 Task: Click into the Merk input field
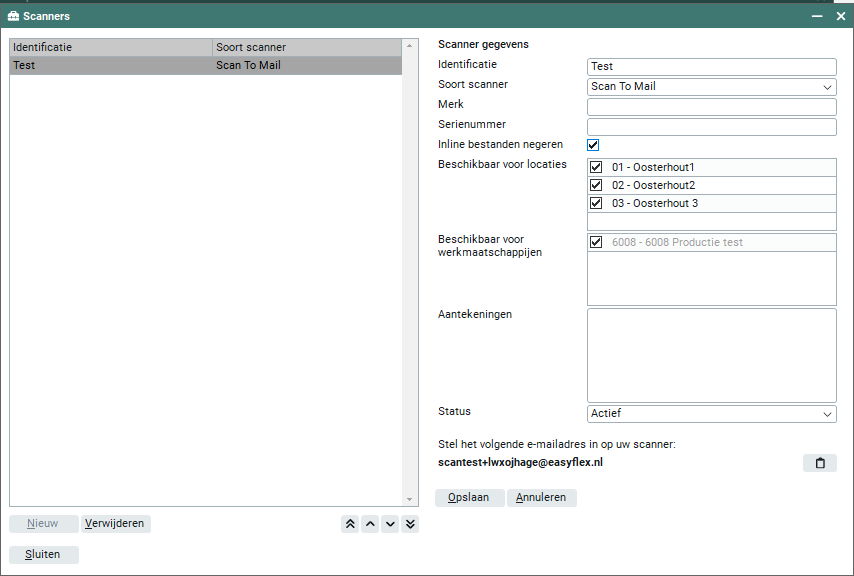tap(711, 107)
